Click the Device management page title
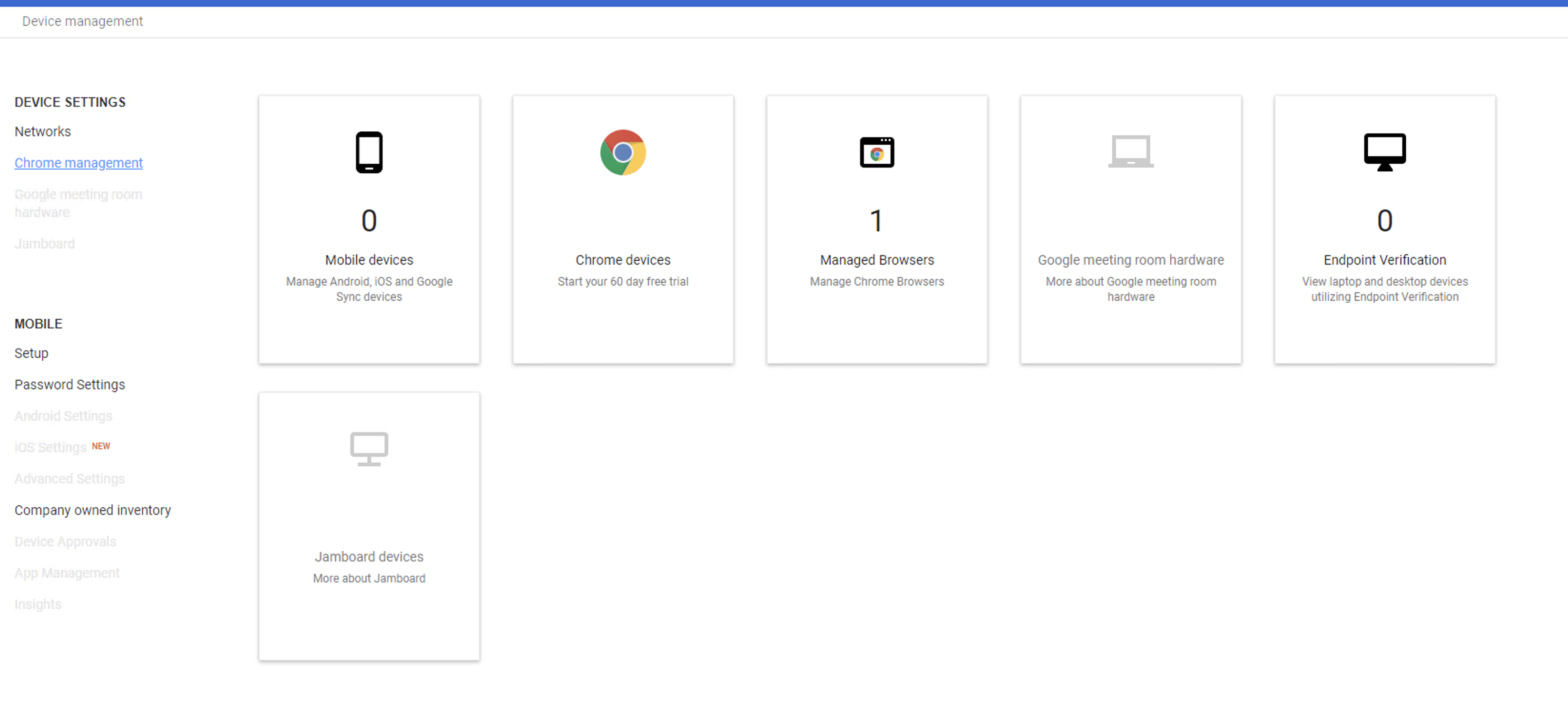Image resolution: width=1568 pixels, height=711 pixels. point(82,21)
